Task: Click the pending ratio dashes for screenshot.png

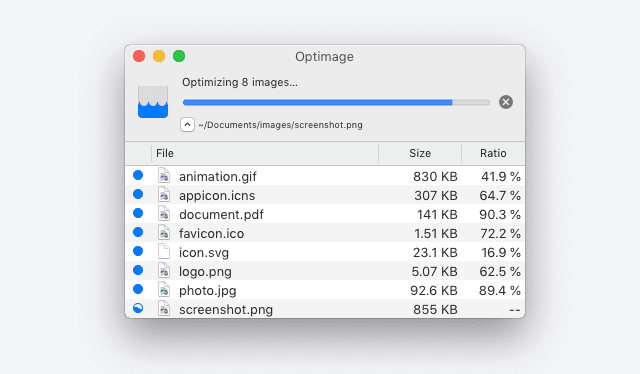Action: pos(515,310)
